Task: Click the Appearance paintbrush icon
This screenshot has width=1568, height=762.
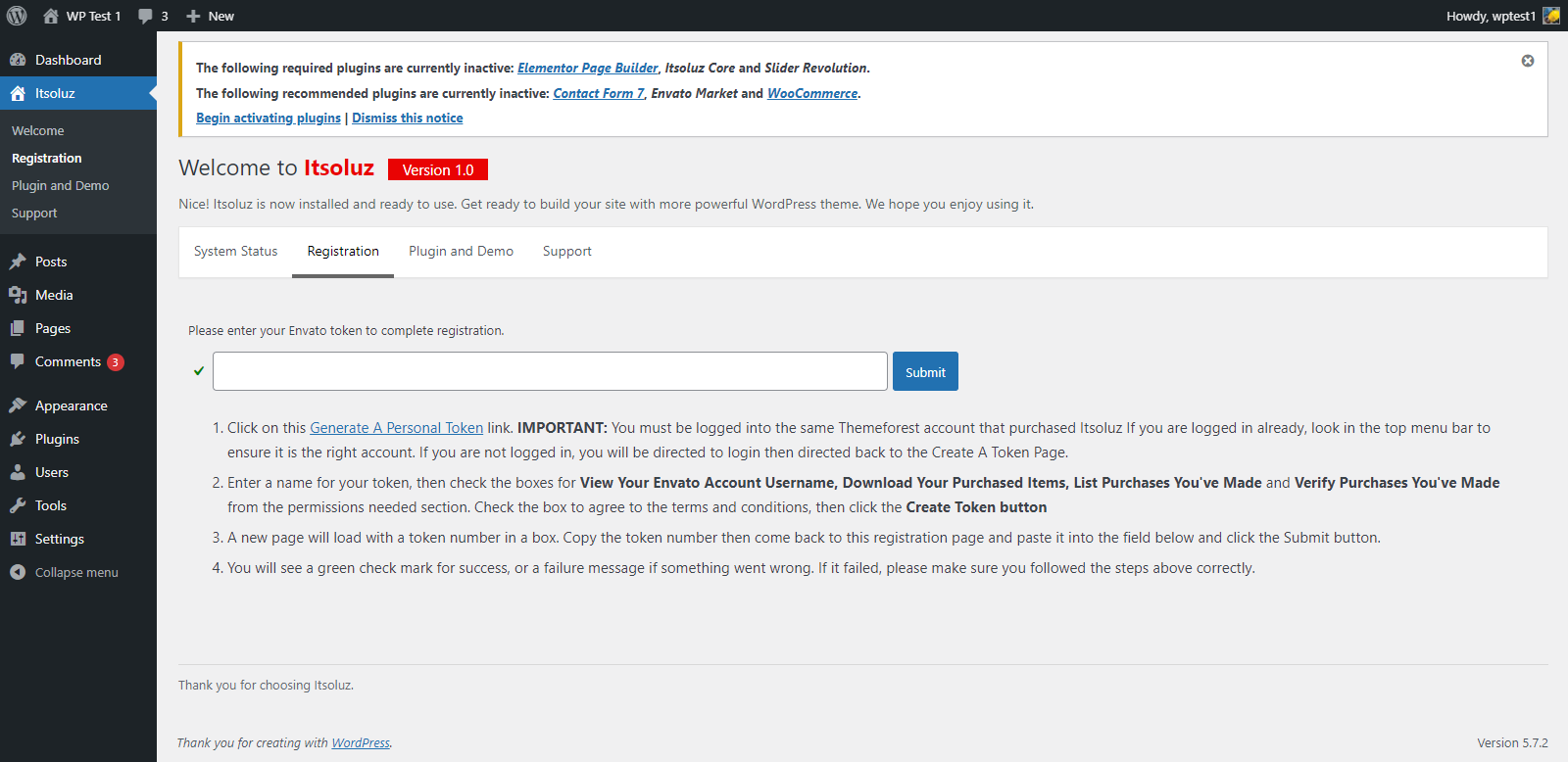Action: click(18, 405)
